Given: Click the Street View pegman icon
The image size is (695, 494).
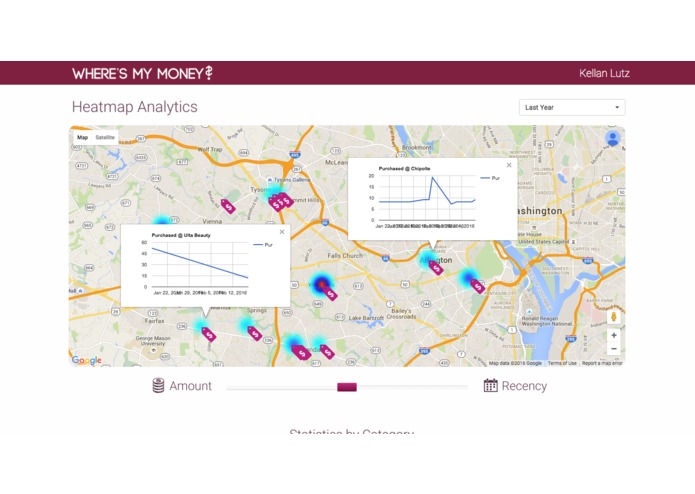Looking at the screenshot, I should click(x=613, y=316).
